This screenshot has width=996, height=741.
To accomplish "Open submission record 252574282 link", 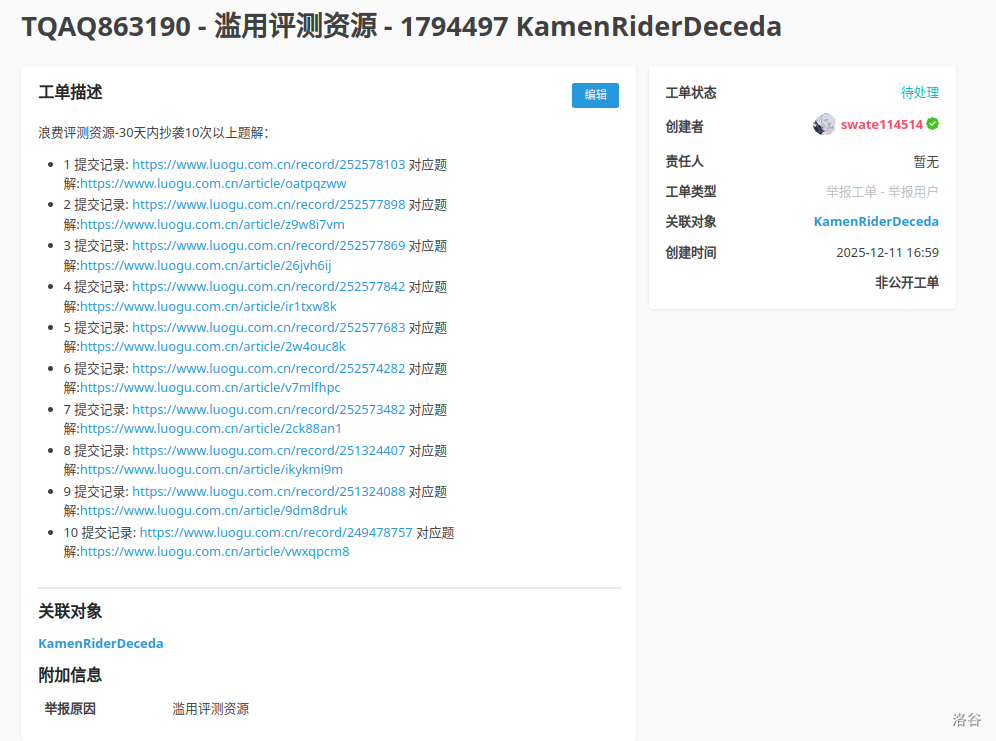I will (x=268, y=369).
